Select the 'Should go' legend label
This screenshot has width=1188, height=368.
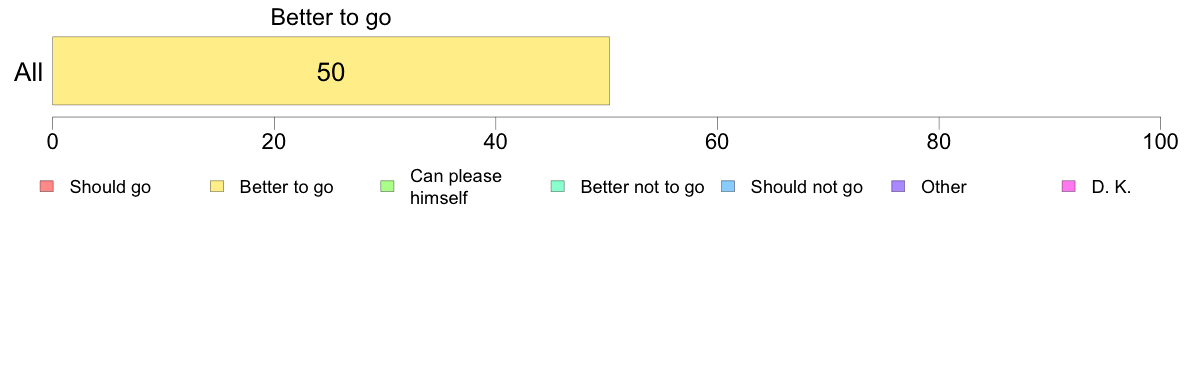tap(110, 187)
